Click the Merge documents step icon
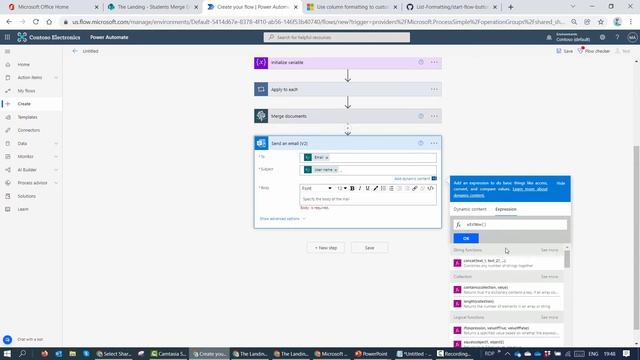The image size is (640, 360). click(x=261, y=116)
